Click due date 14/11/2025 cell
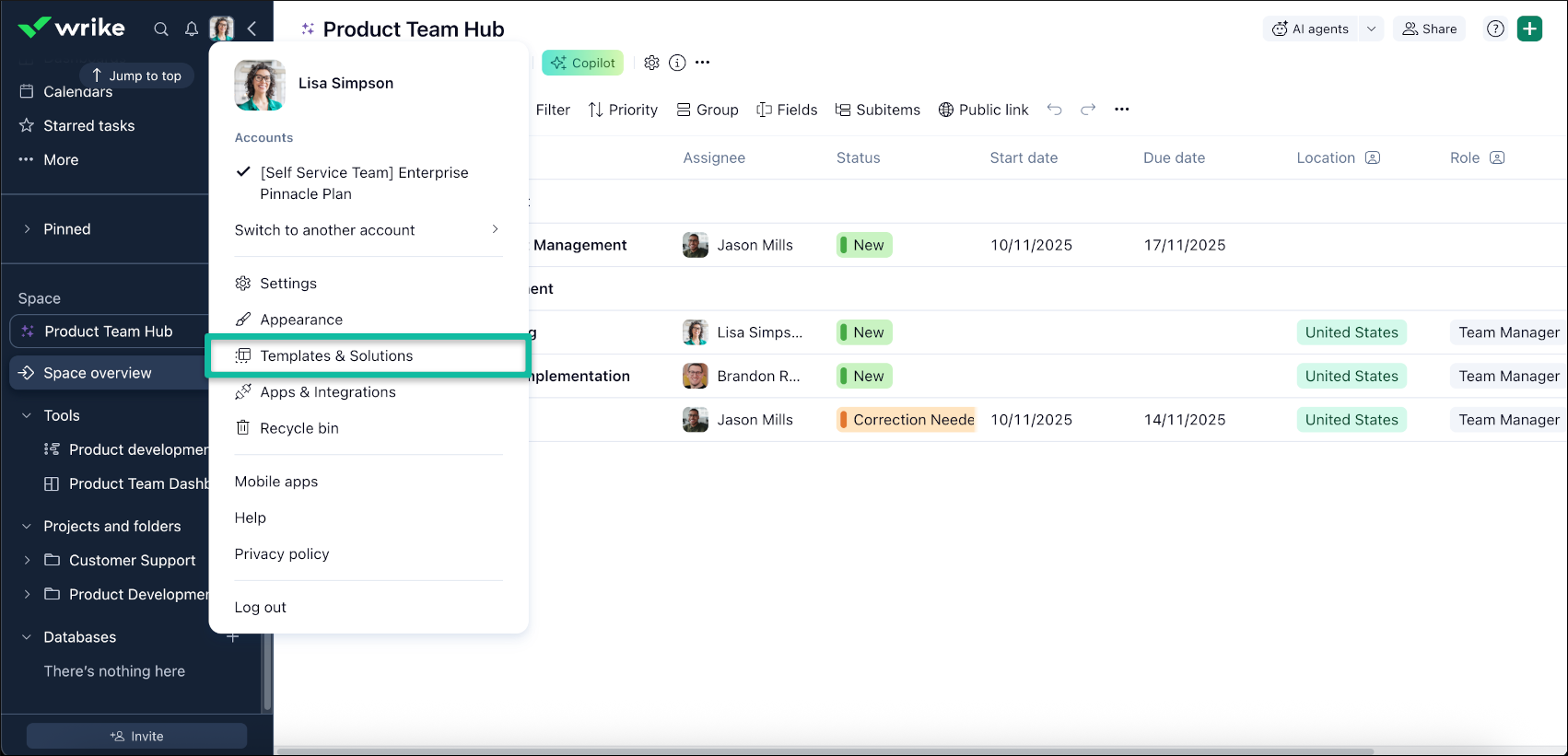The image size is (1568, 756). click(x=1185, y=420)
